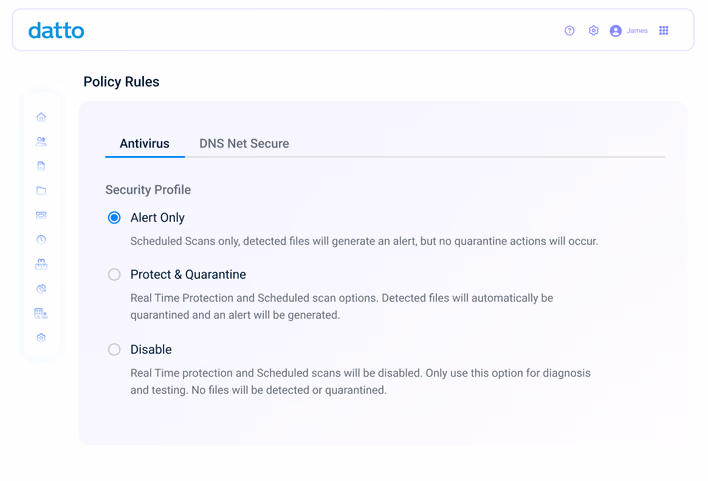Select the Antivirus tab
Screen dimensions: 708x481
(144, 144)
